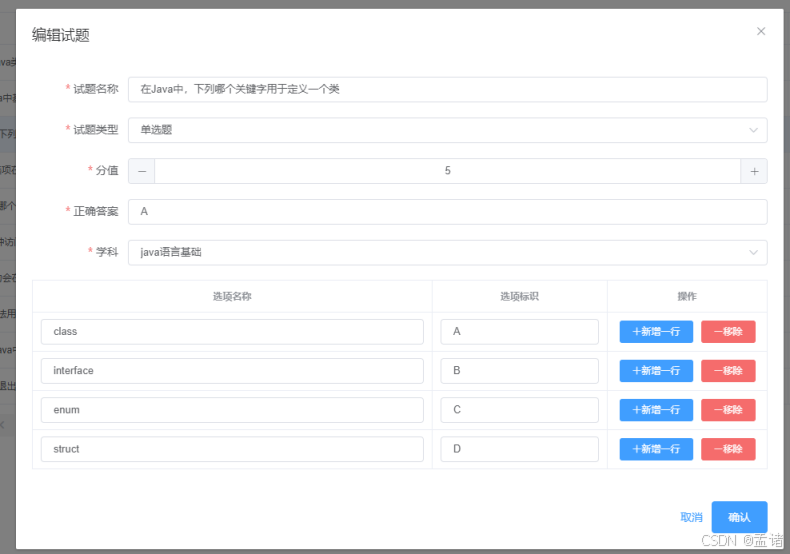Edit the option identifier field A
The image size is (790, 554).
(519, 332)
